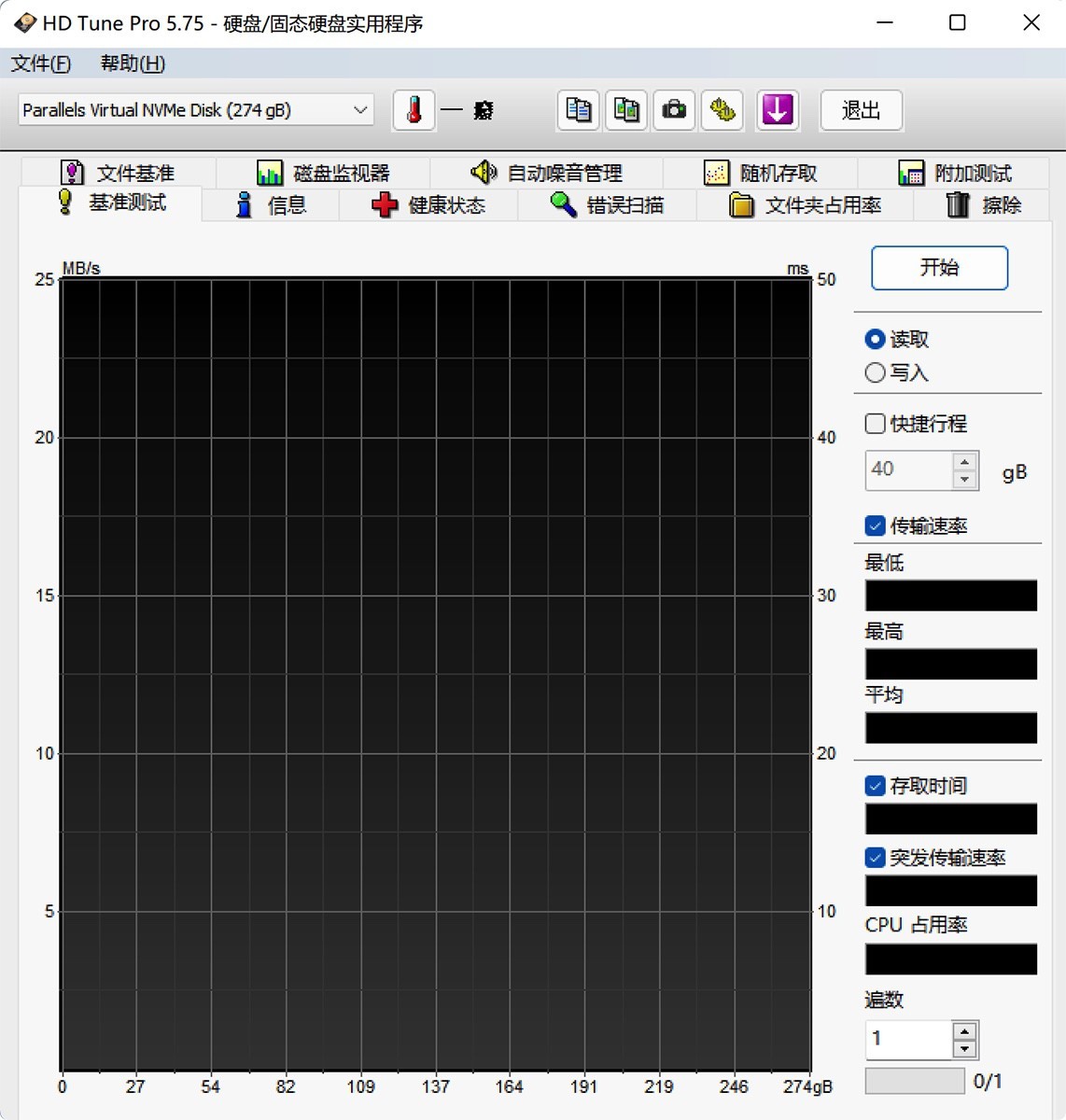Click the 快捷行程 40 gB input field
The image size is (1066, 1120).
click(x=909, y=469)
